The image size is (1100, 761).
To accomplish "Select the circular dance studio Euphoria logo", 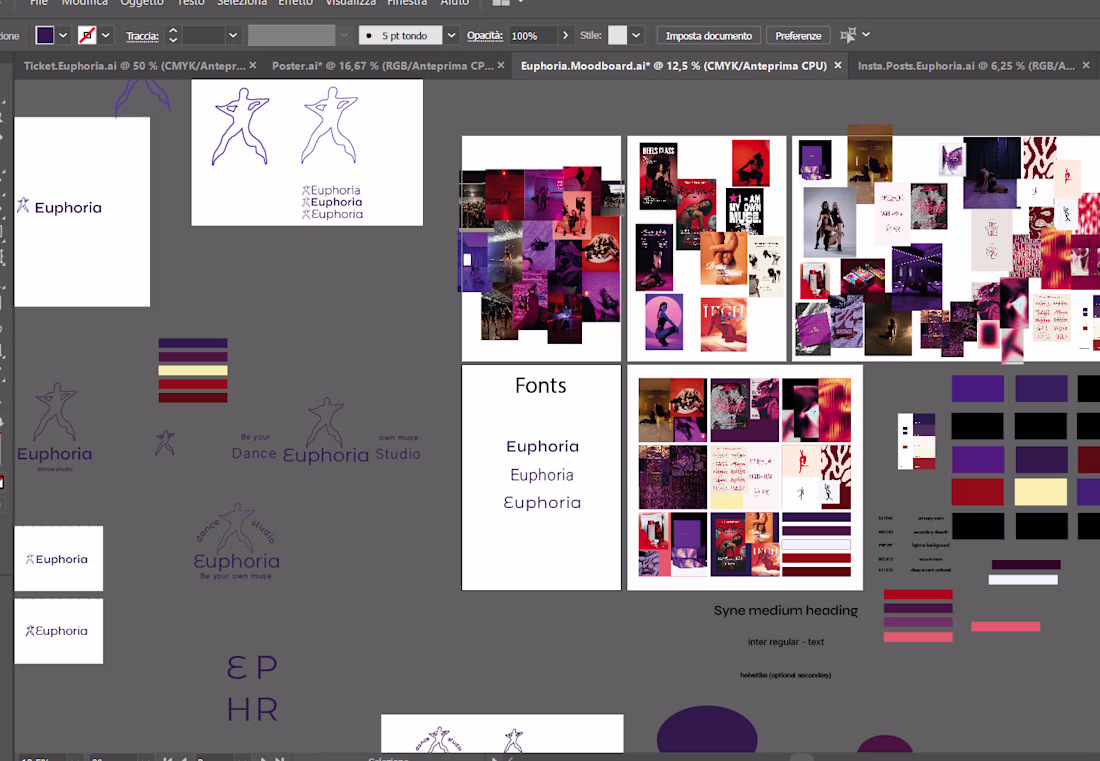I will (236, 541).
